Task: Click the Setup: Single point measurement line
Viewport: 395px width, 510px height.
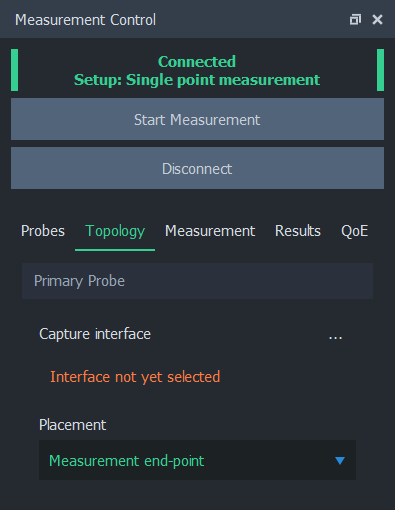Action: [197, 80]
